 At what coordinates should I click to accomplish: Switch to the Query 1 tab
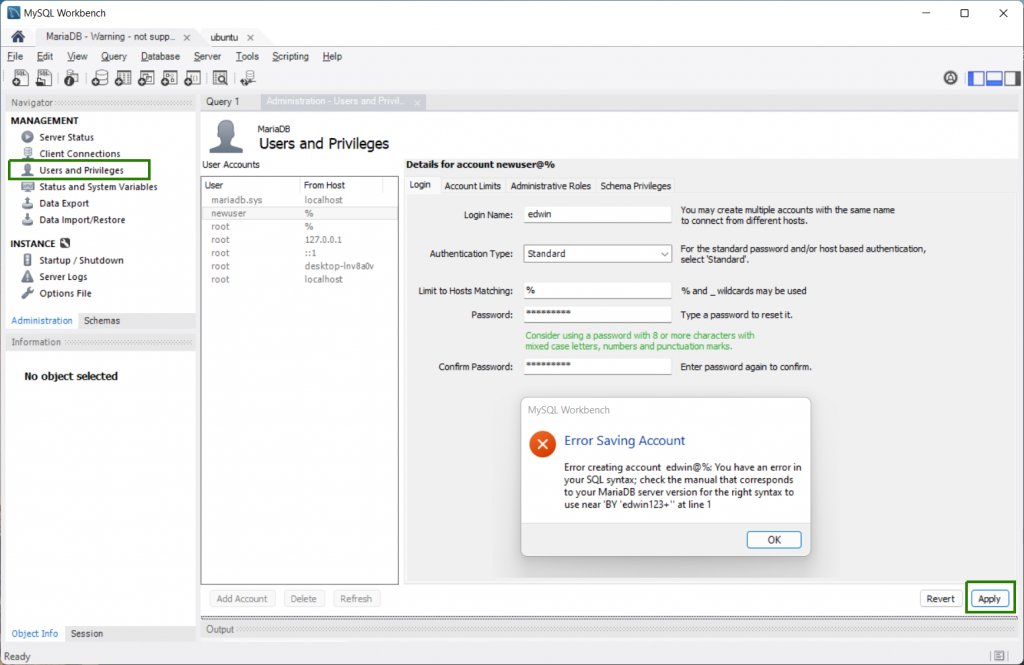(x=223, y=102)
